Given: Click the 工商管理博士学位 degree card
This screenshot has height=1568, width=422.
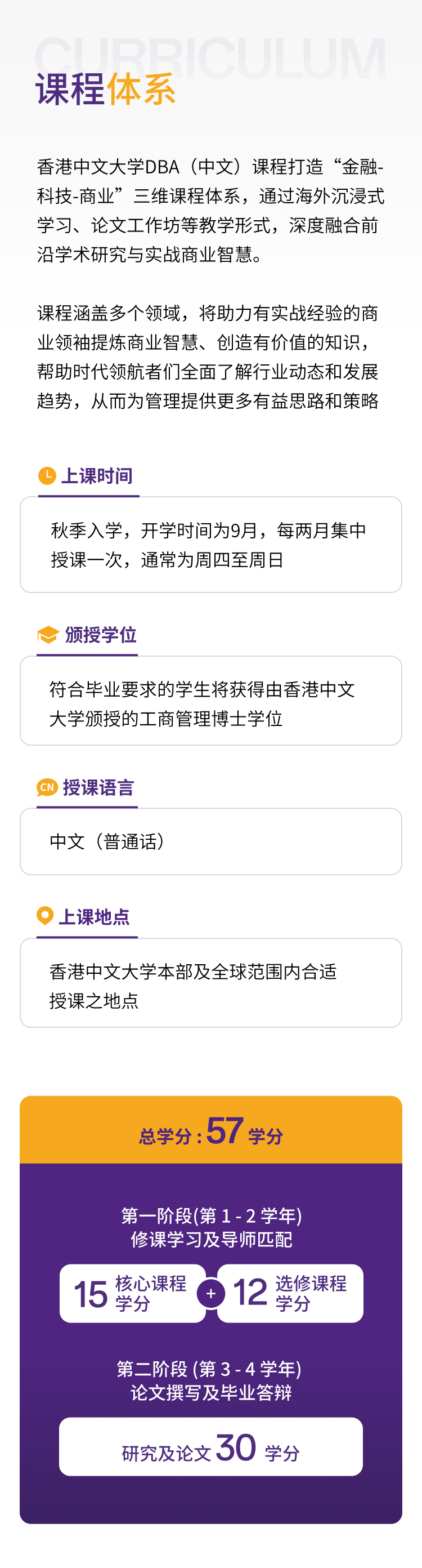Looking at the screenshot, I should pos(210,701).
